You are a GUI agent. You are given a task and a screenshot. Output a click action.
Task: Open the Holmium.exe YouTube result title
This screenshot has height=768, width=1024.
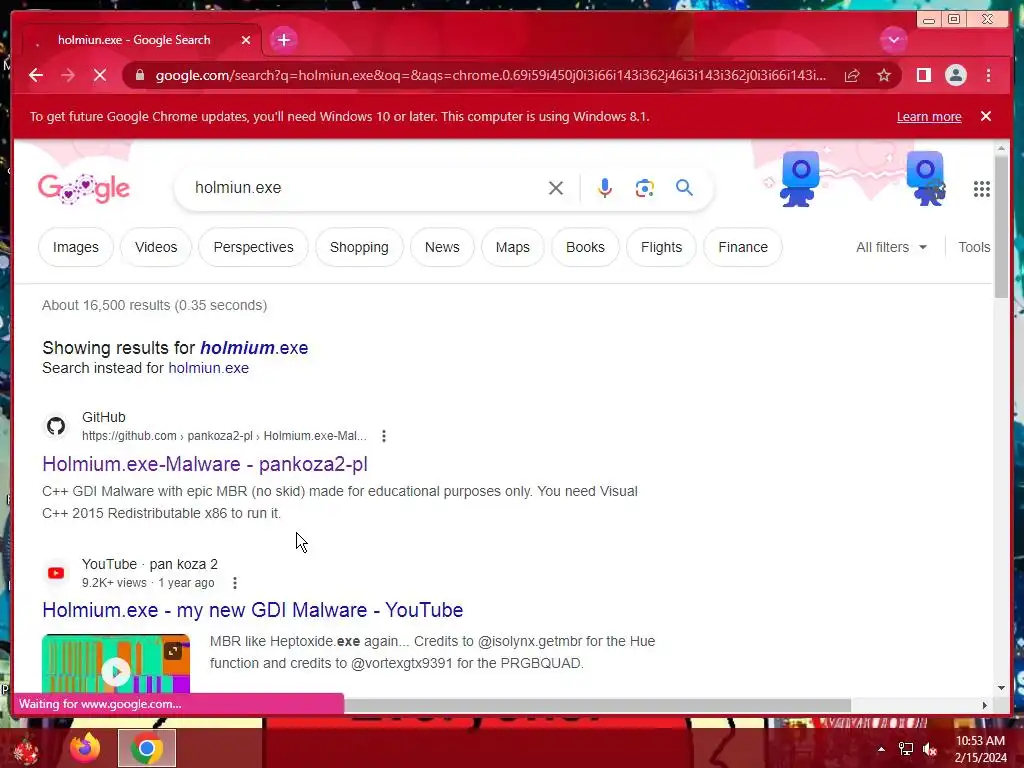click(x=253, y=610)
